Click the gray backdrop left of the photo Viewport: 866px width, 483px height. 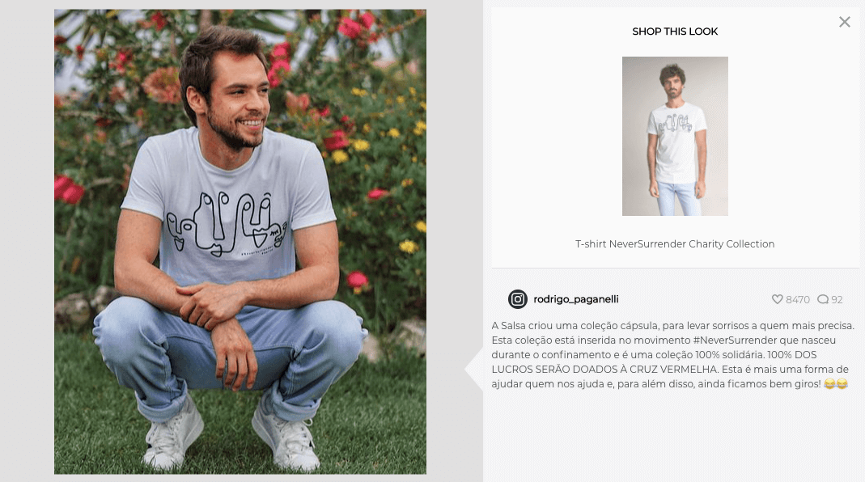pyautogui.click(x=27, y=241)
